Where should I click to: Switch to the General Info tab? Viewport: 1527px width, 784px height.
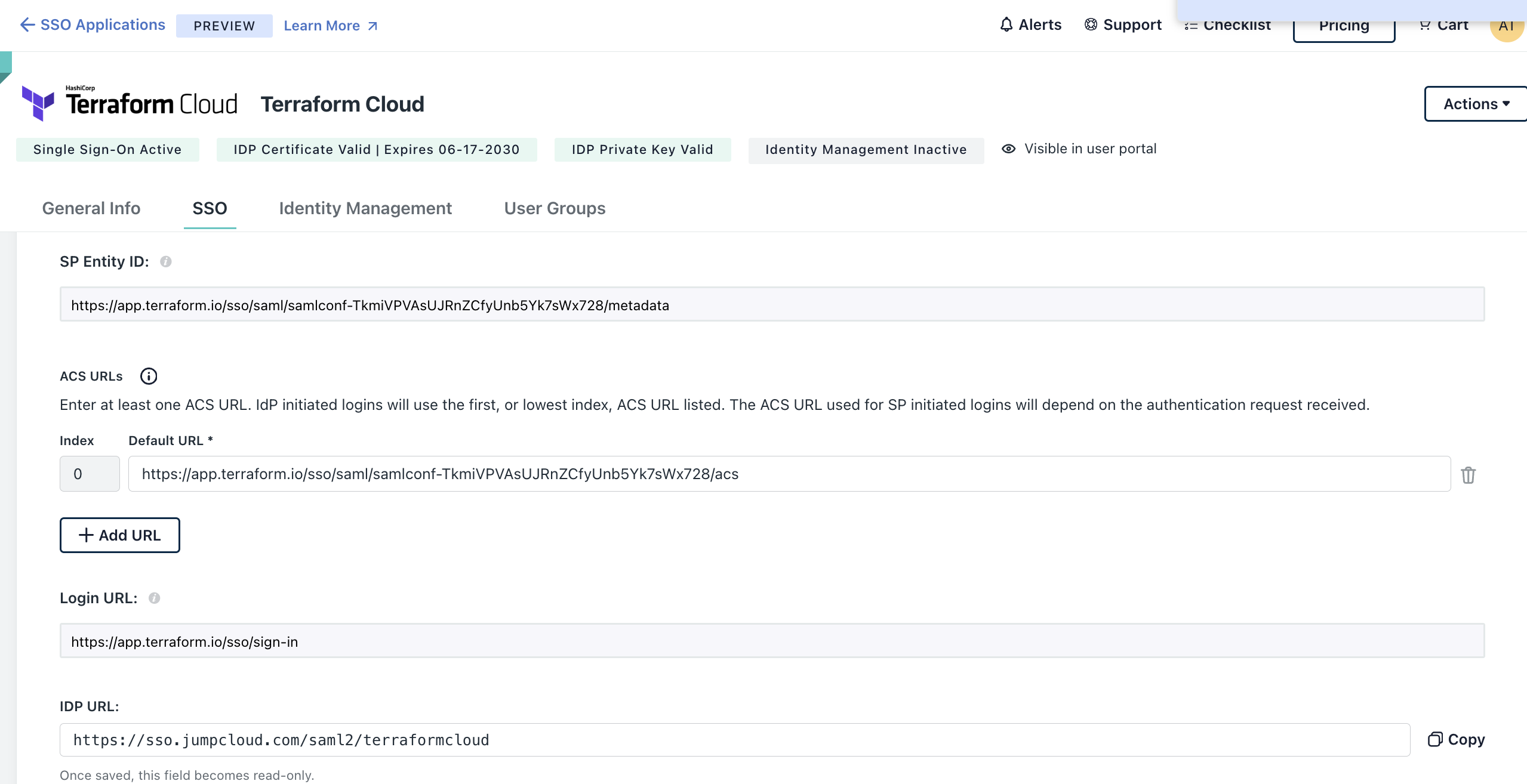click(91, 208)
